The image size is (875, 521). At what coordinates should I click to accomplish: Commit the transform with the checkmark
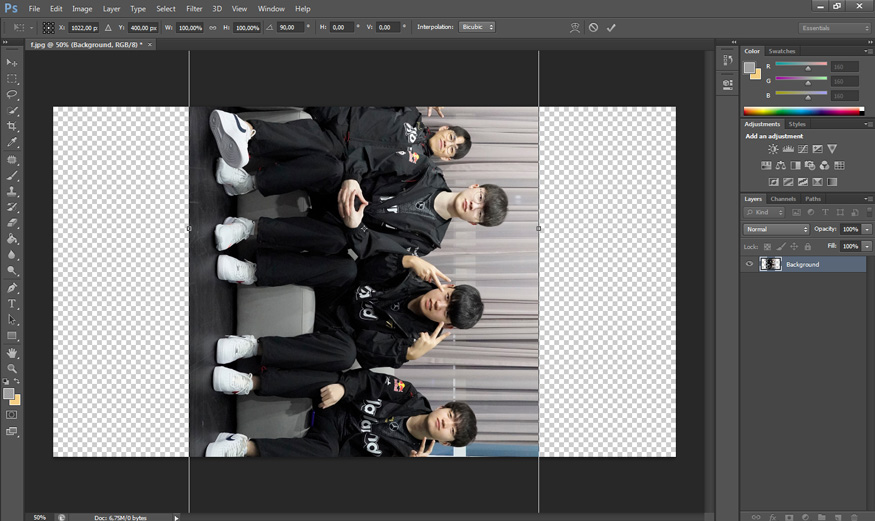tap(611, 28)
